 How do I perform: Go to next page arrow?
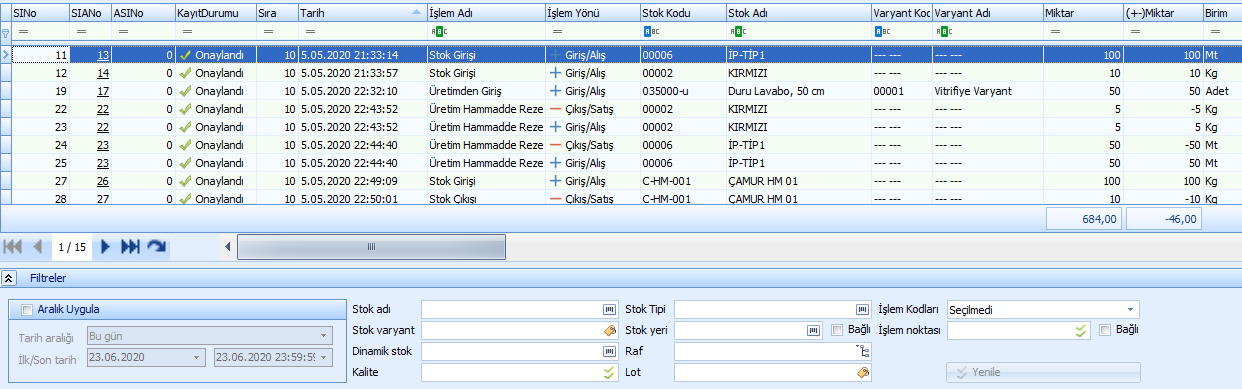[x=105, y=246]
